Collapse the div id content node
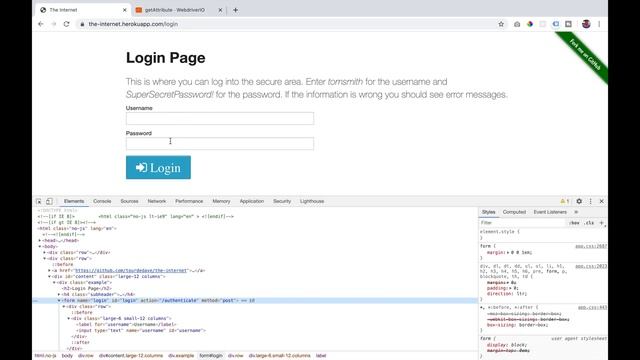 [x=49, y=276]
